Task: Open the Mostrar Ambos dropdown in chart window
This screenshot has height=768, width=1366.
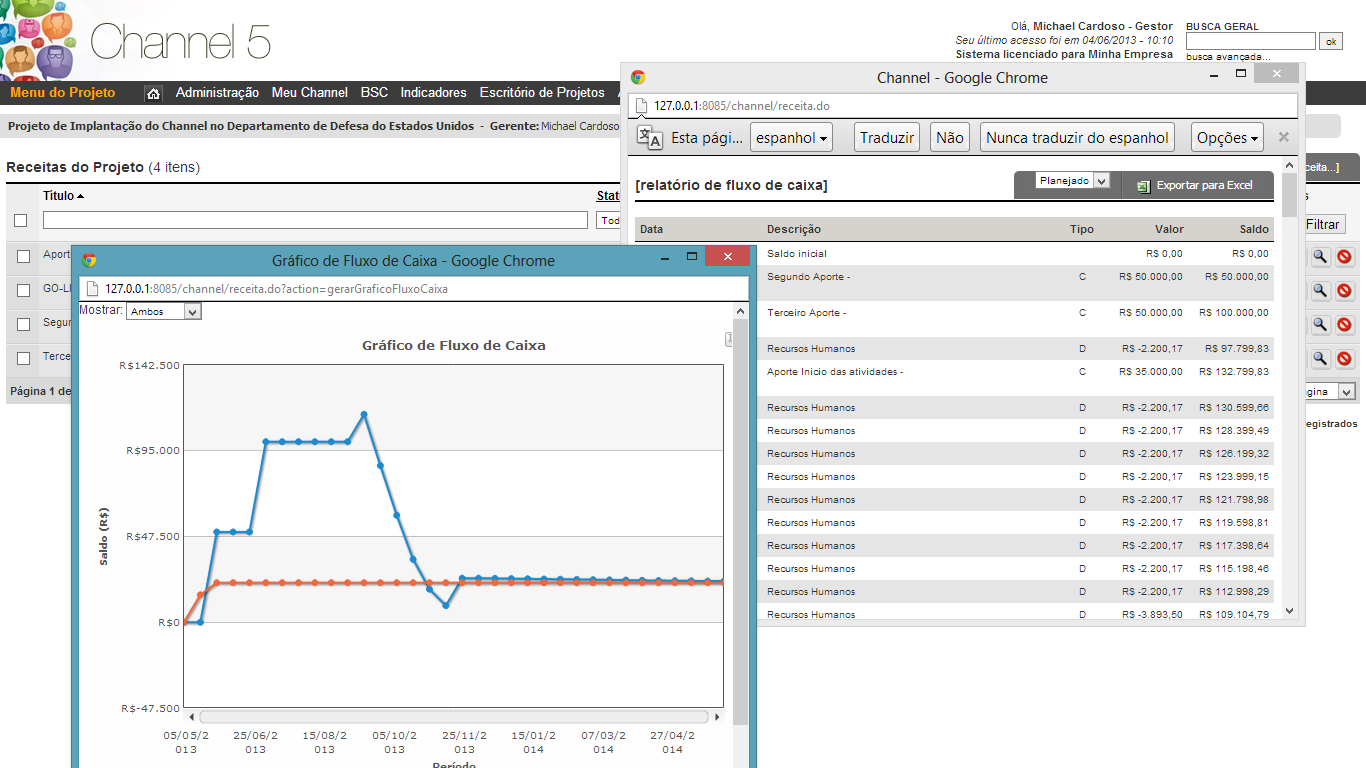Action: 164,311
